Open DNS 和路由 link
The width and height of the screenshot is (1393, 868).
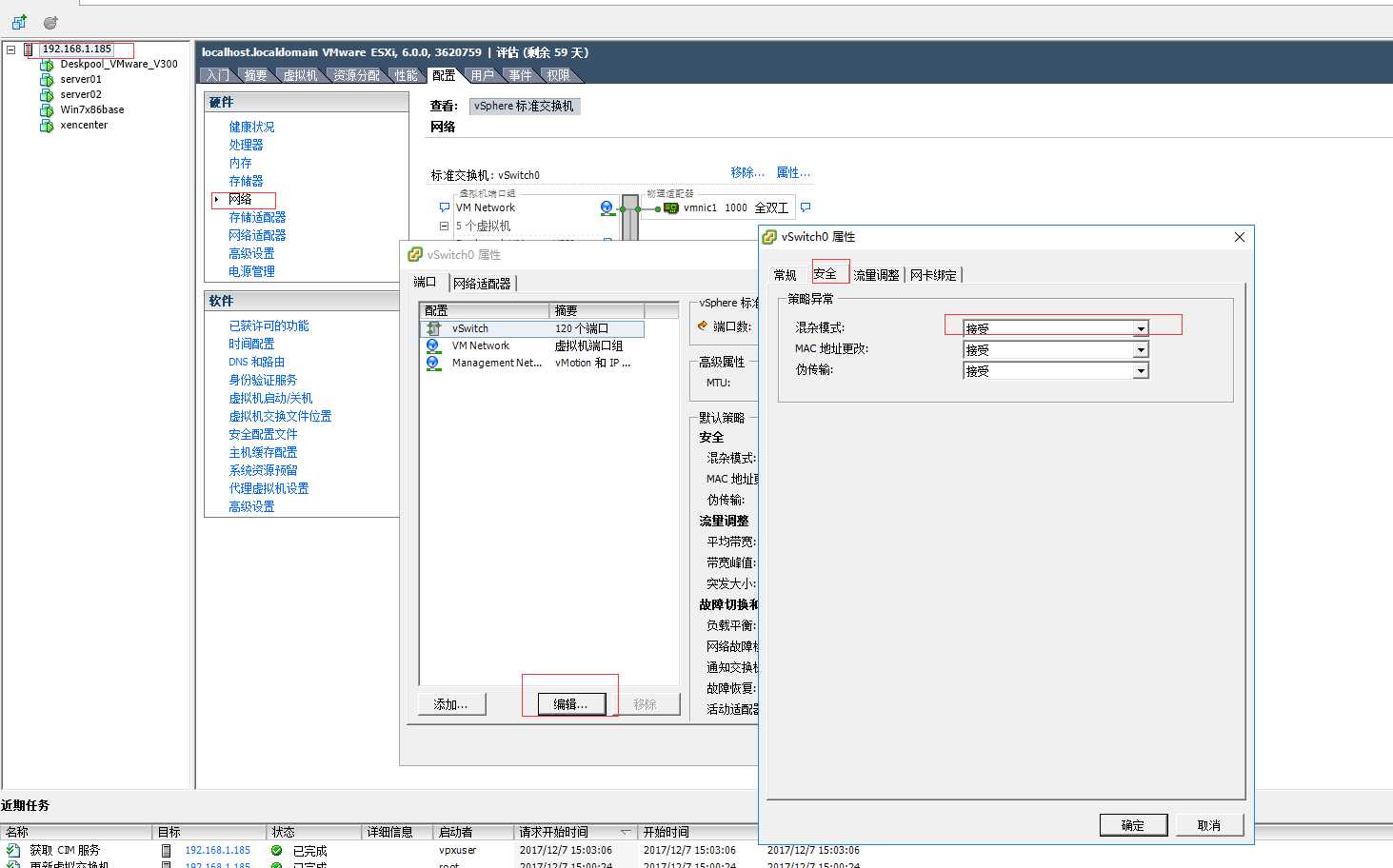click(x=256, y=362)
